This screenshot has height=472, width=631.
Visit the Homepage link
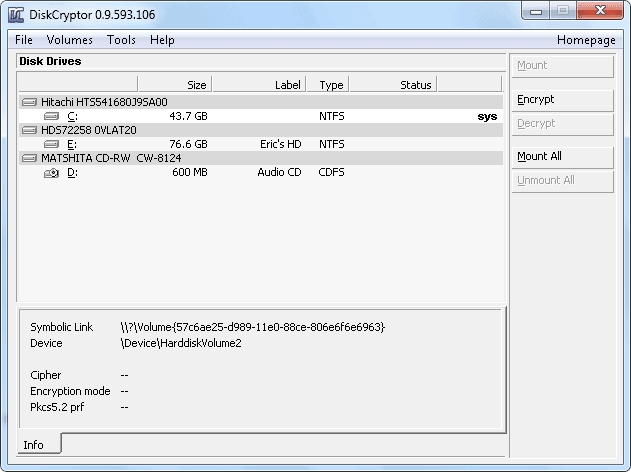[586, 40]
